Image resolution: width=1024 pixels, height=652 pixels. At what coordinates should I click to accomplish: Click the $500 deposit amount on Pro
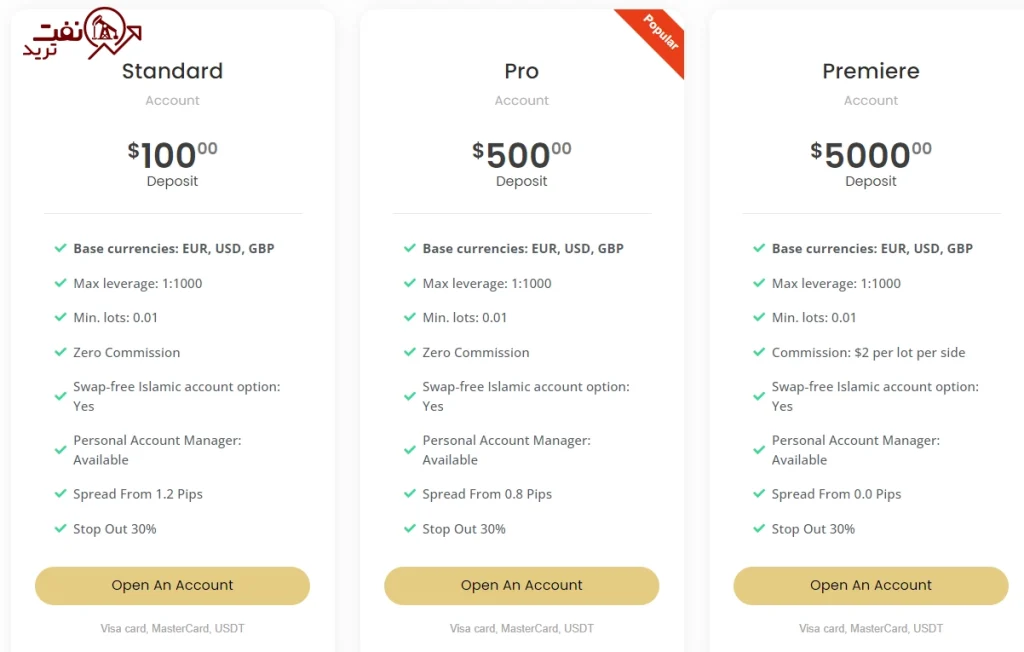coord(522,155)
